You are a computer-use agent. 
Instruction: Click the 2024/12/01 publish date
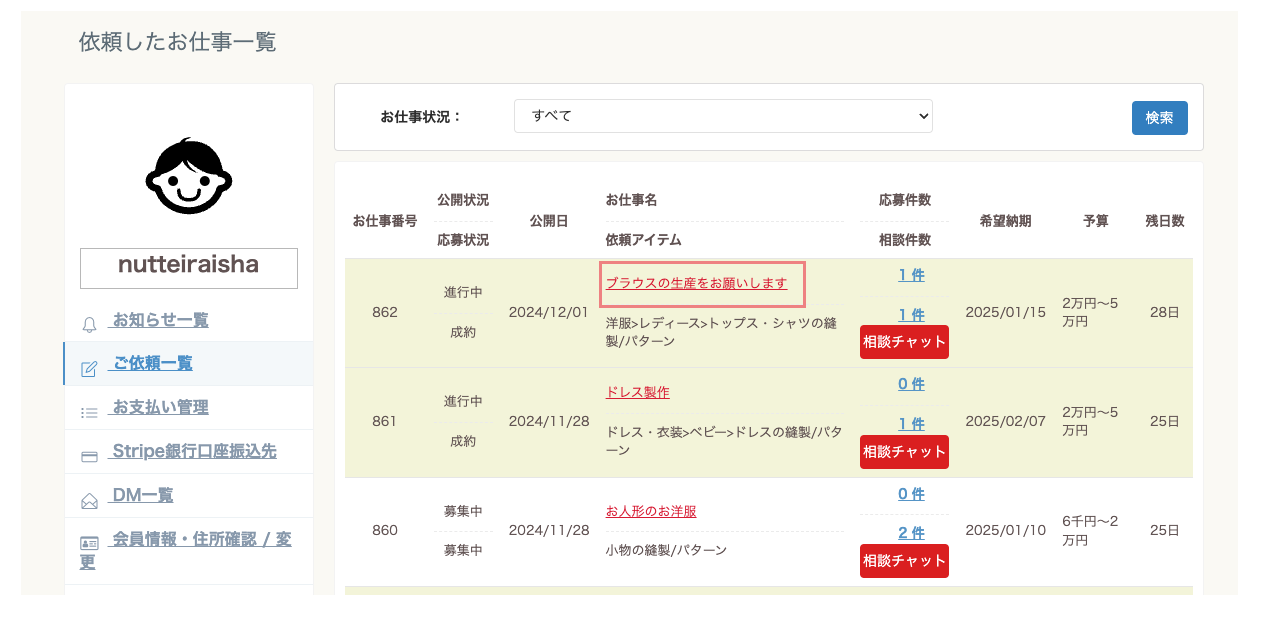(549, 312)
